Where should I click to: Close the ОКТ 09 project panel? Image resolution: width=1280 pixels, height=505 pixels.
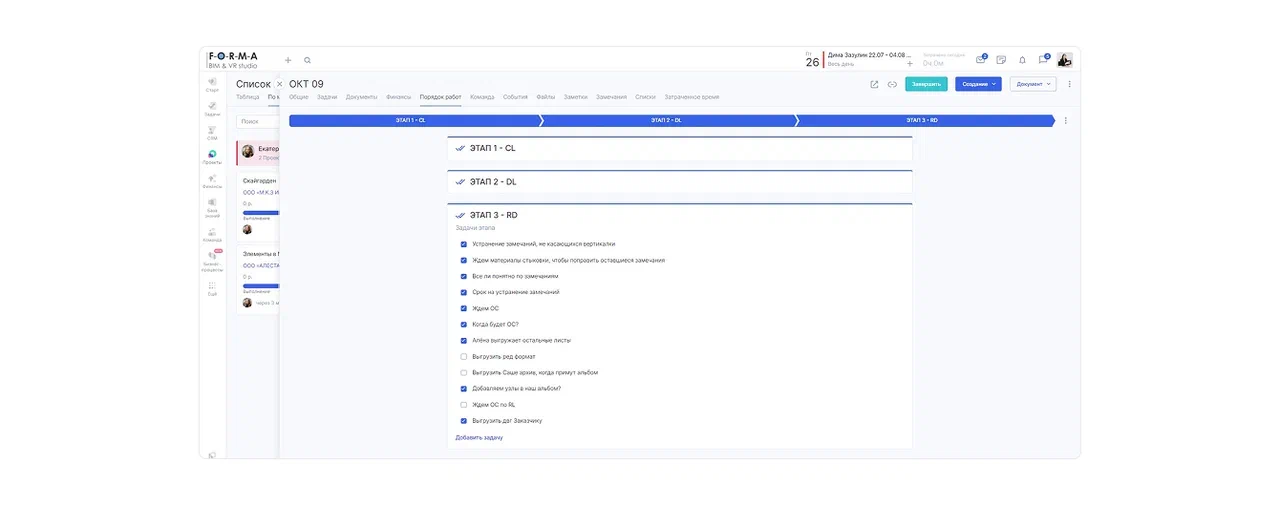(279, 84)
